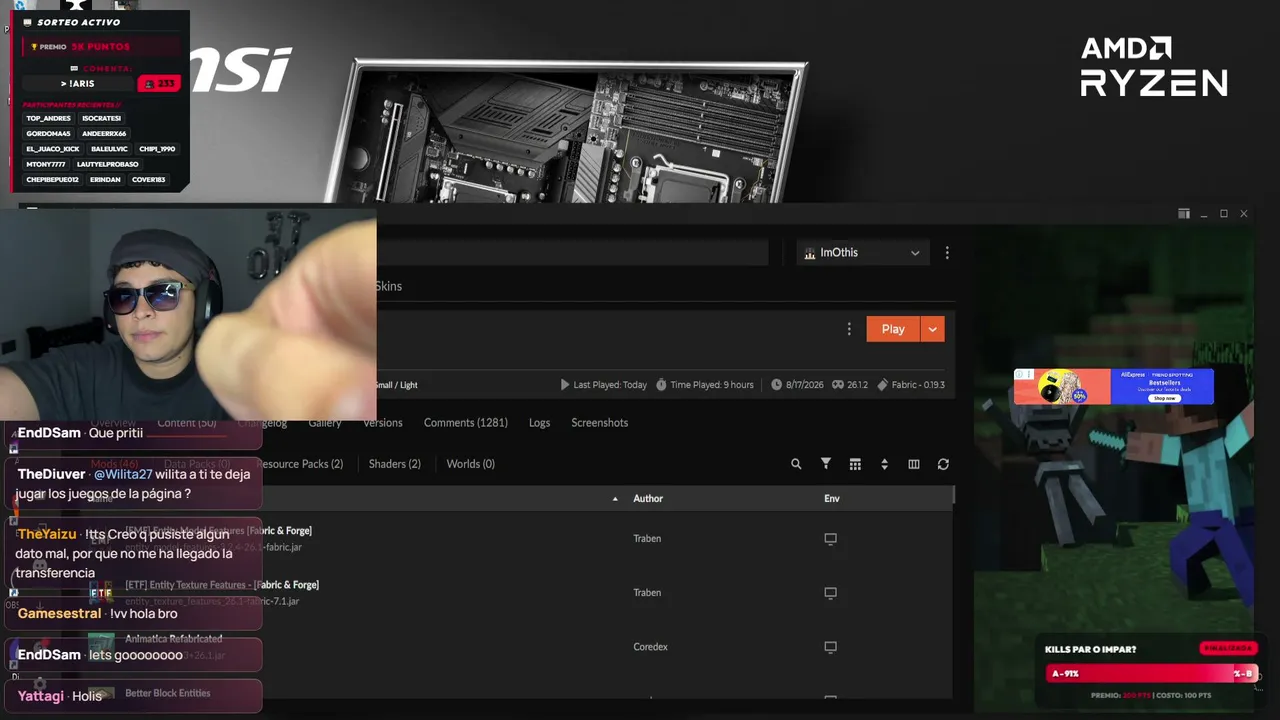Screen dimensions: 1280x720
Task: Click the Time Played: 9 hours label
Action: click(705, 385)
